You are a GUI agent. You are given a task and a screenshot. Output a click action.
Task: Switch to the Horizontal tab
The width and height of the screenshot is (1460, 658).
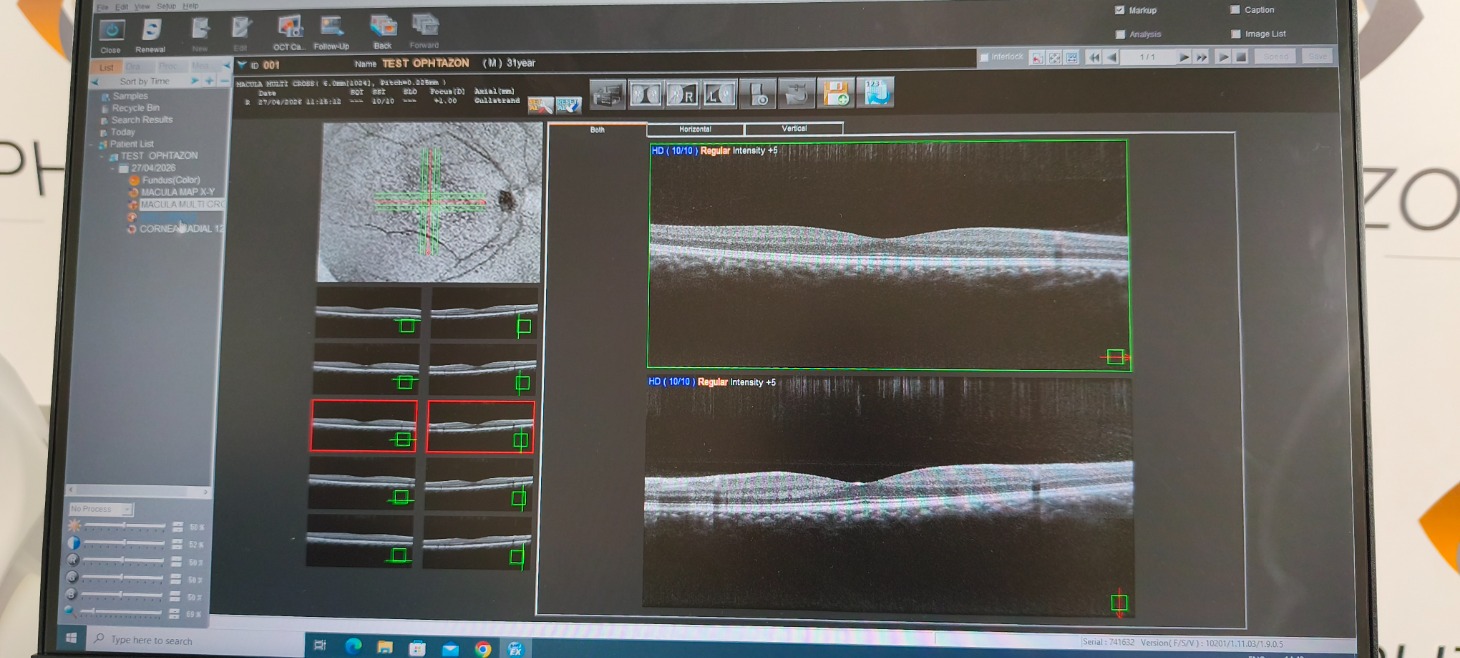click(x=695, y=129)
